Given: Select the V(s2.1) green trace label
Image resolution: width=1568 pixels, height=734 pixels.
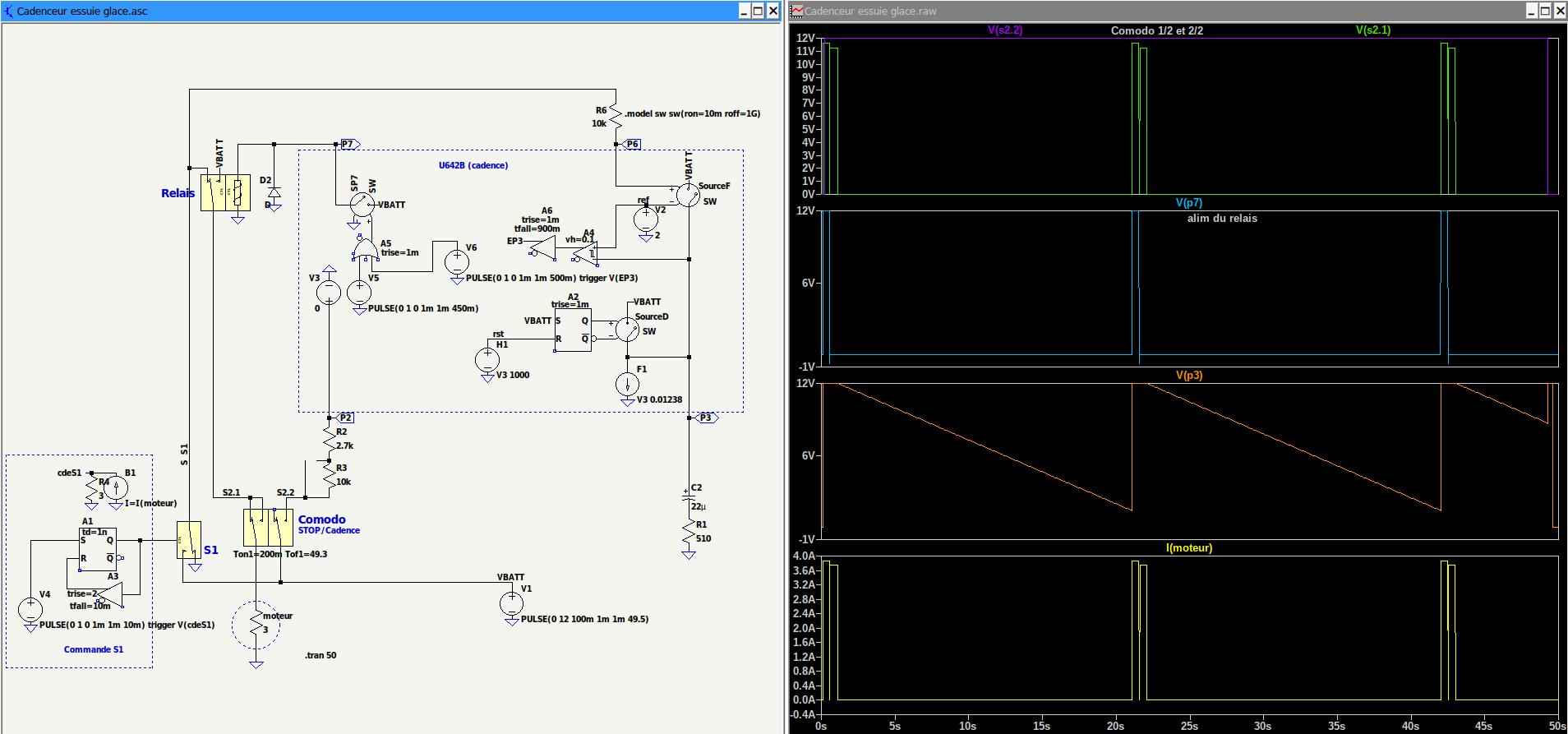Looking at the screenshot, I should (1372, 30).
